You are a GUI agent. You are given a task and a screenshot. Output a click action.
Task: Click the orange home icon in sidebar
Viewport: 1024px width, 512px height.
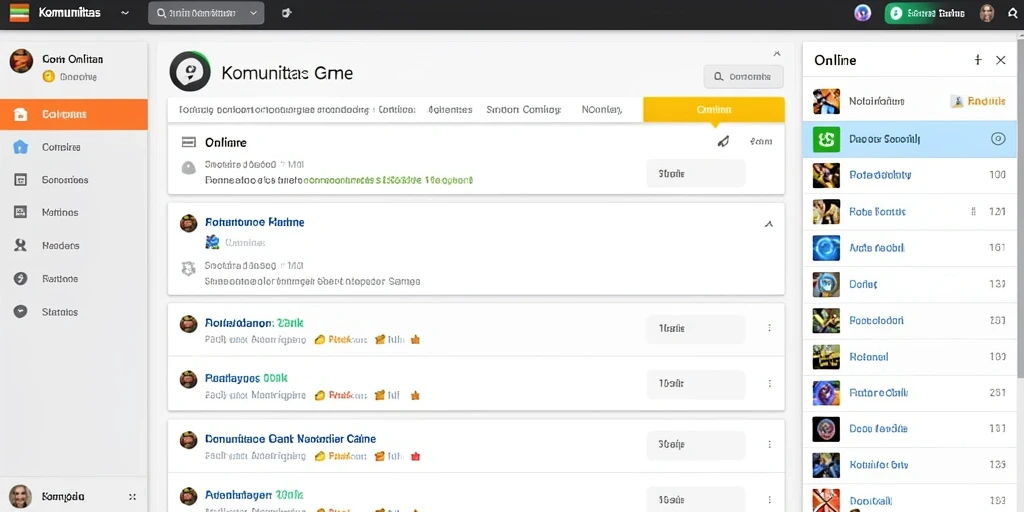pyautogui.click(x=20, y=114)
